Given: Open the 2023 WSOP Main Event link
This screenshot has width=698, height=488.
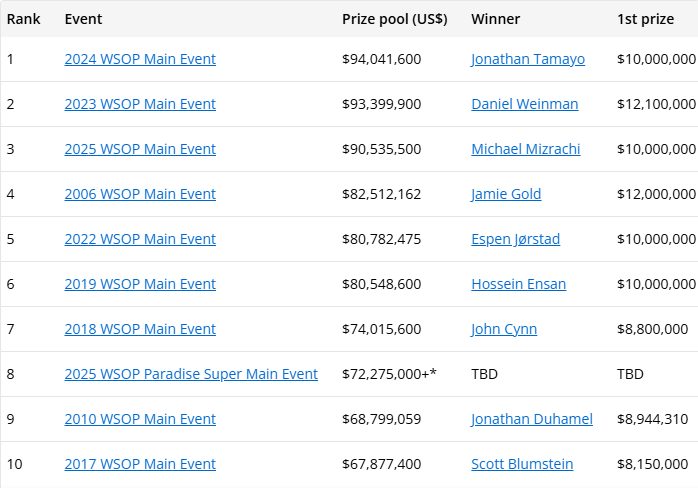Looking at the screenshot, I should click(x=140, y=104).
